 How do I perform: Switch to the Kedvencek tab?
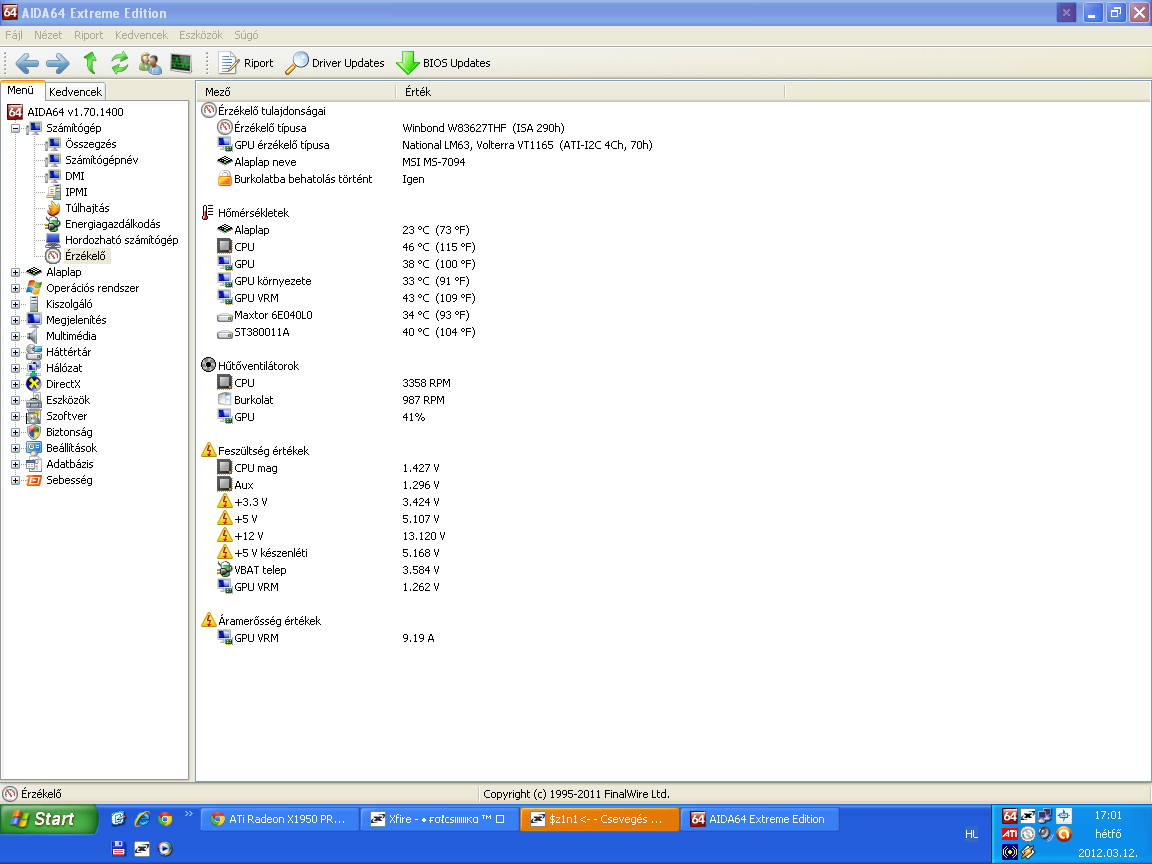pyautogui.click(x=76, y=92)
